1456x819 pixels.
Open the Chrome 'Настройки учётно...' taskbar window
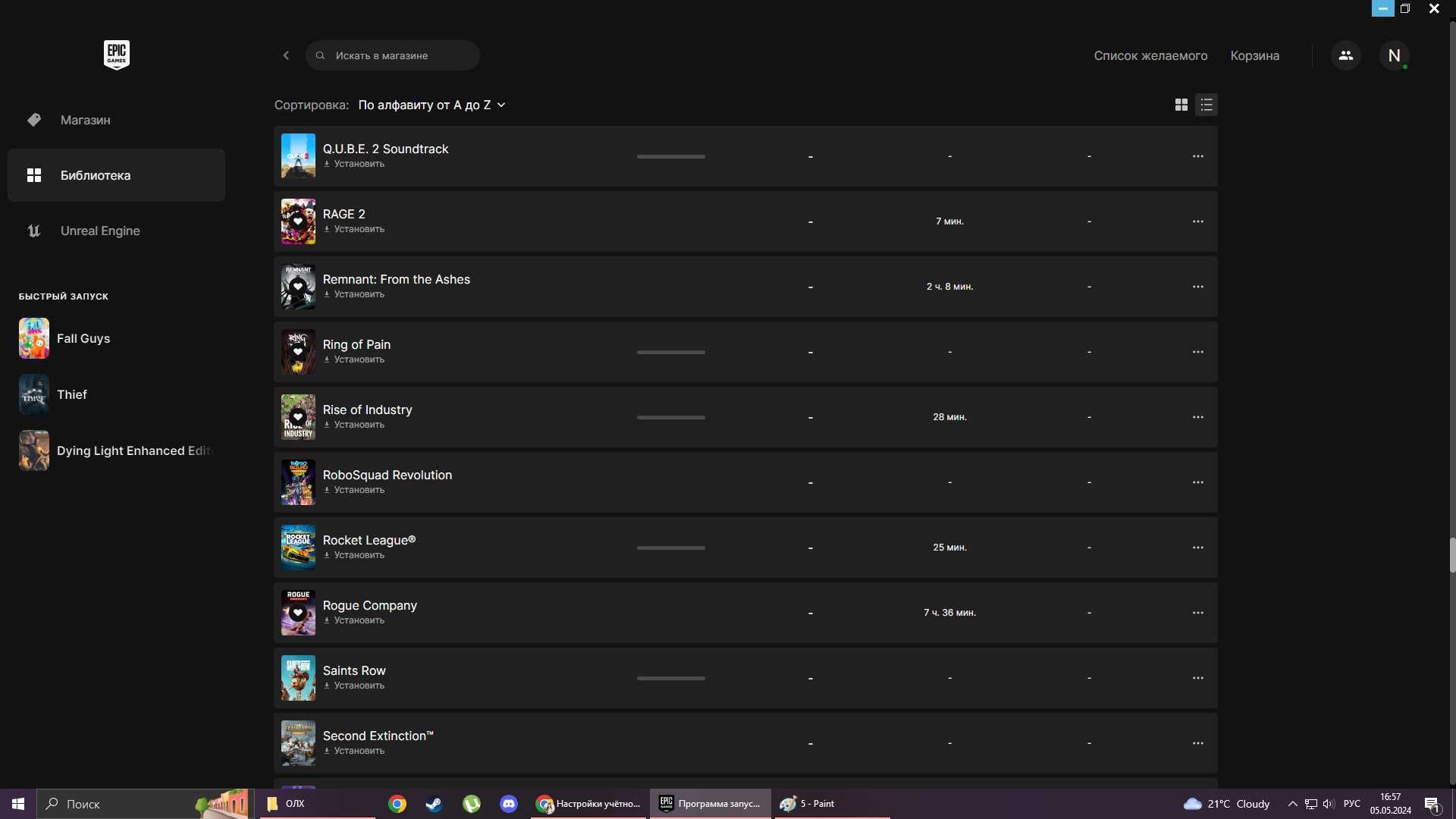[x=589, y=804]
